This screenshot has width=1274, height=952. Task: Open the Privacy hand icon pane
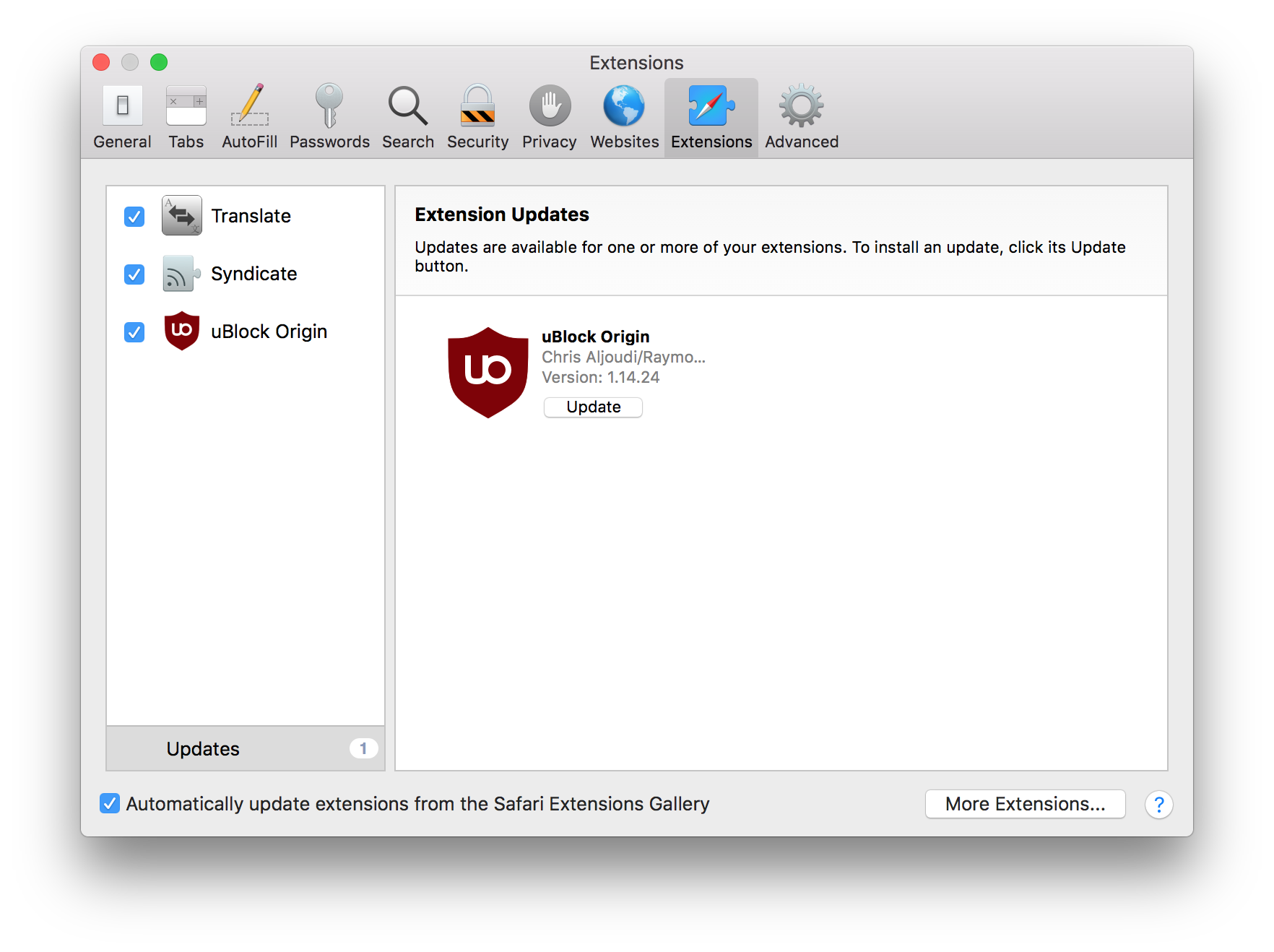coord(550,118)
